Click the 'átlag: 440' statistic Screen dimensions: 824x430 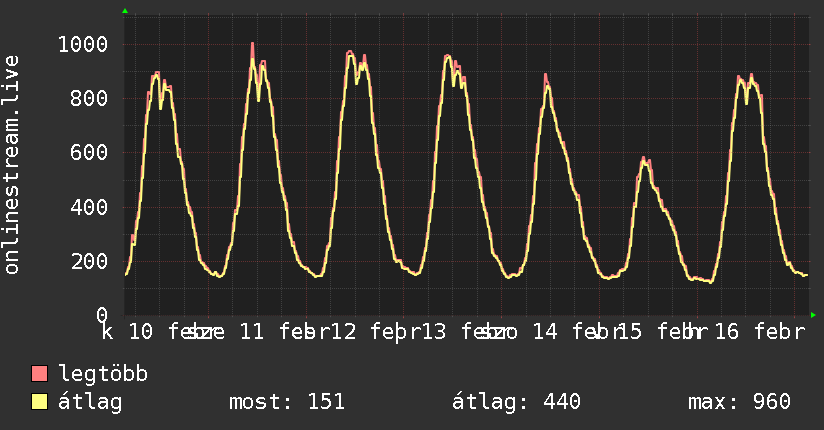click(516, 402)
